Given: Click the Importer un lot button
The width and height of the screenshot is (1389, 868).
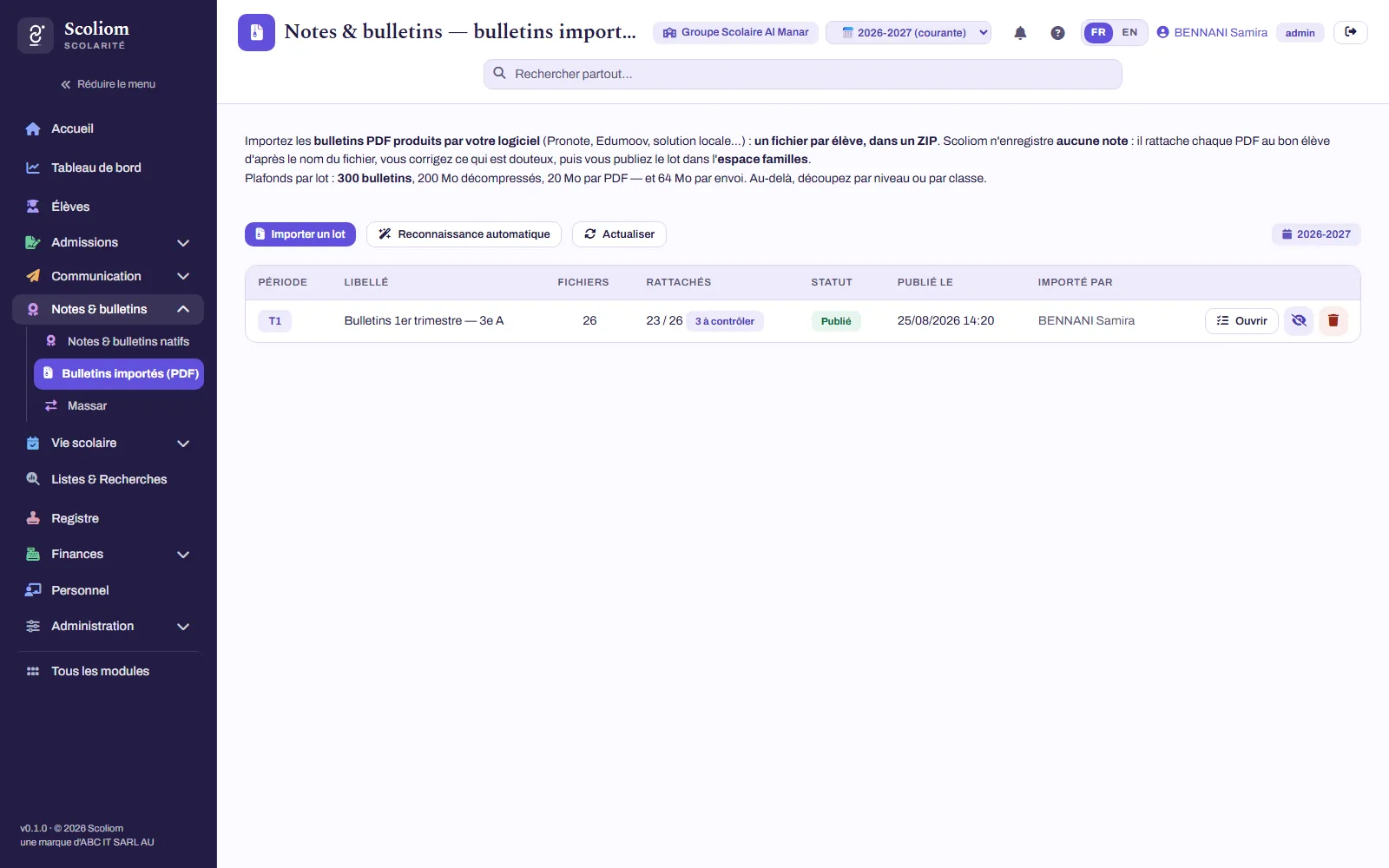Looking at the screenshot, I should [300, 234].
